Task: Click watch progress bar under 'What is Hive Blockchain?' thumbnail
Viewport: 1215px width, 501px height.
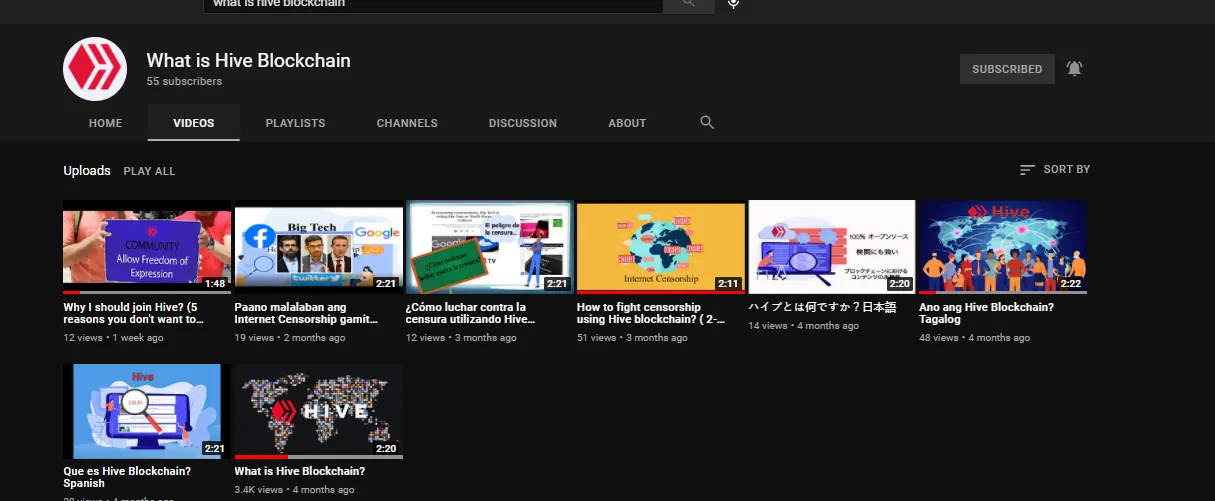Action: [318, 457]
